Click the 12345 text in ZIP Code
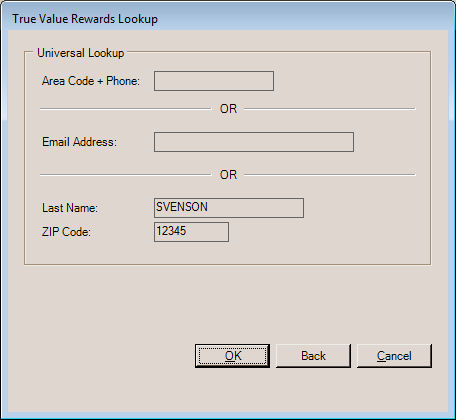 pyautogui.click(x=171, y=231)
